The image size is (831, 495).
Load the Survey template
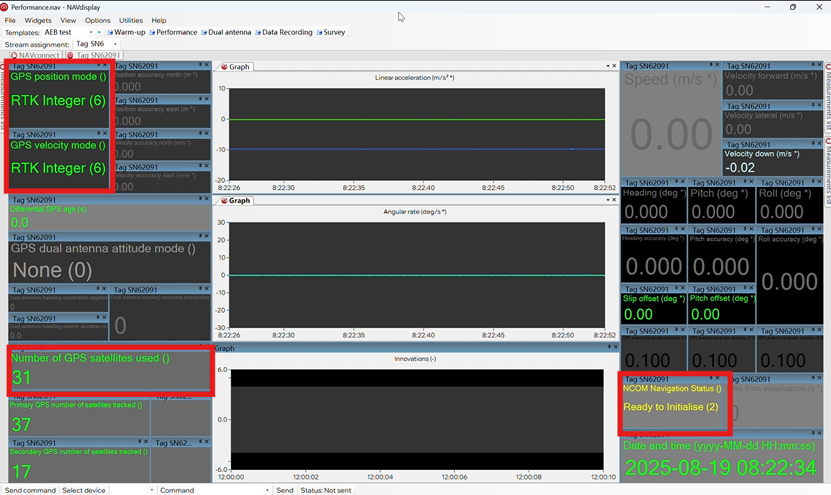(331, 32)
